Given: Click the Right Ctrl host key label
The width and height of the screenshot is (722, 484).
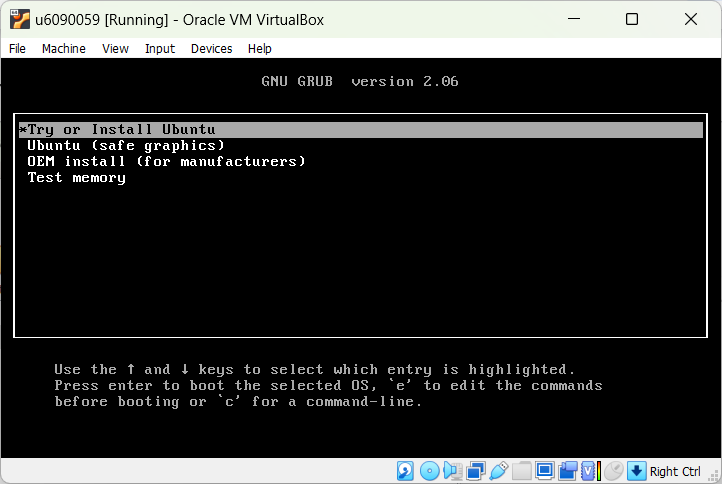Looking at the screenshot, I should coord(675,472).
